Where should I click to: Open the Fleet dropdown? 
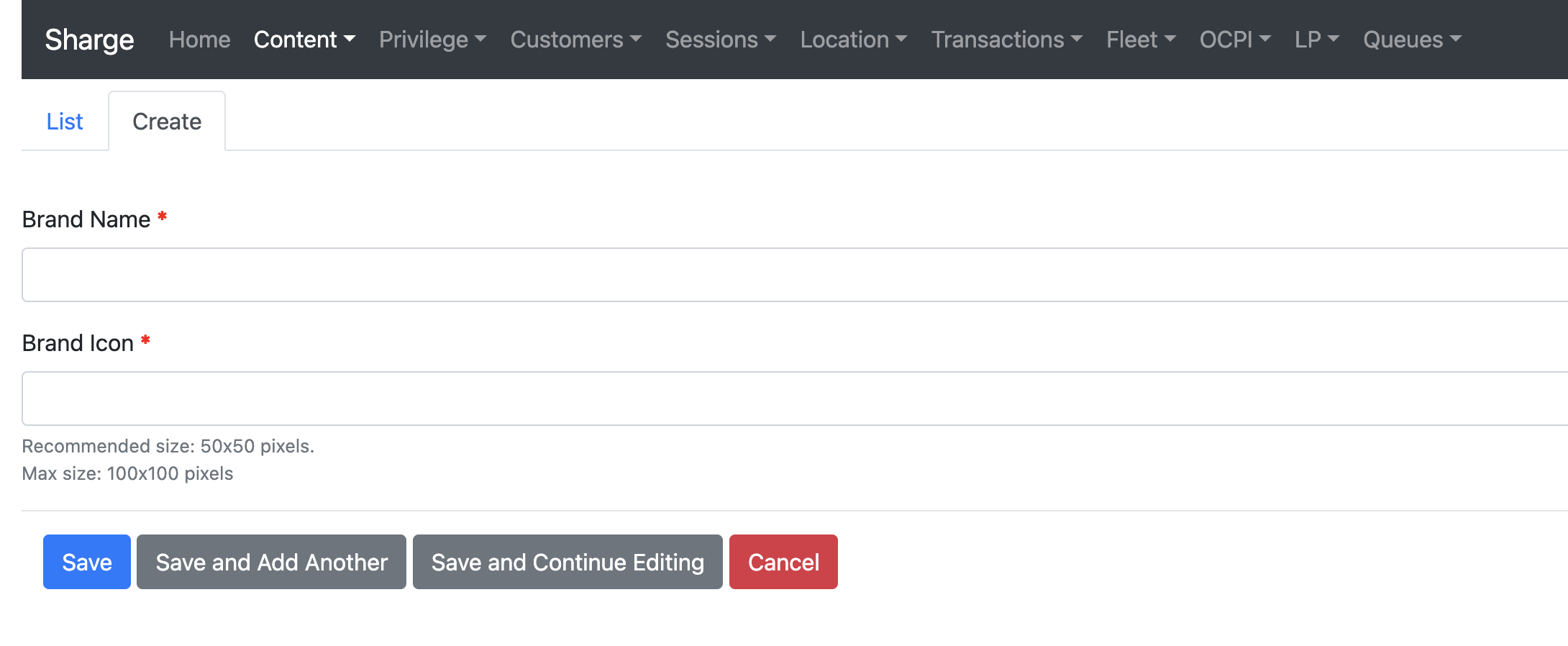pos(1141,40)
